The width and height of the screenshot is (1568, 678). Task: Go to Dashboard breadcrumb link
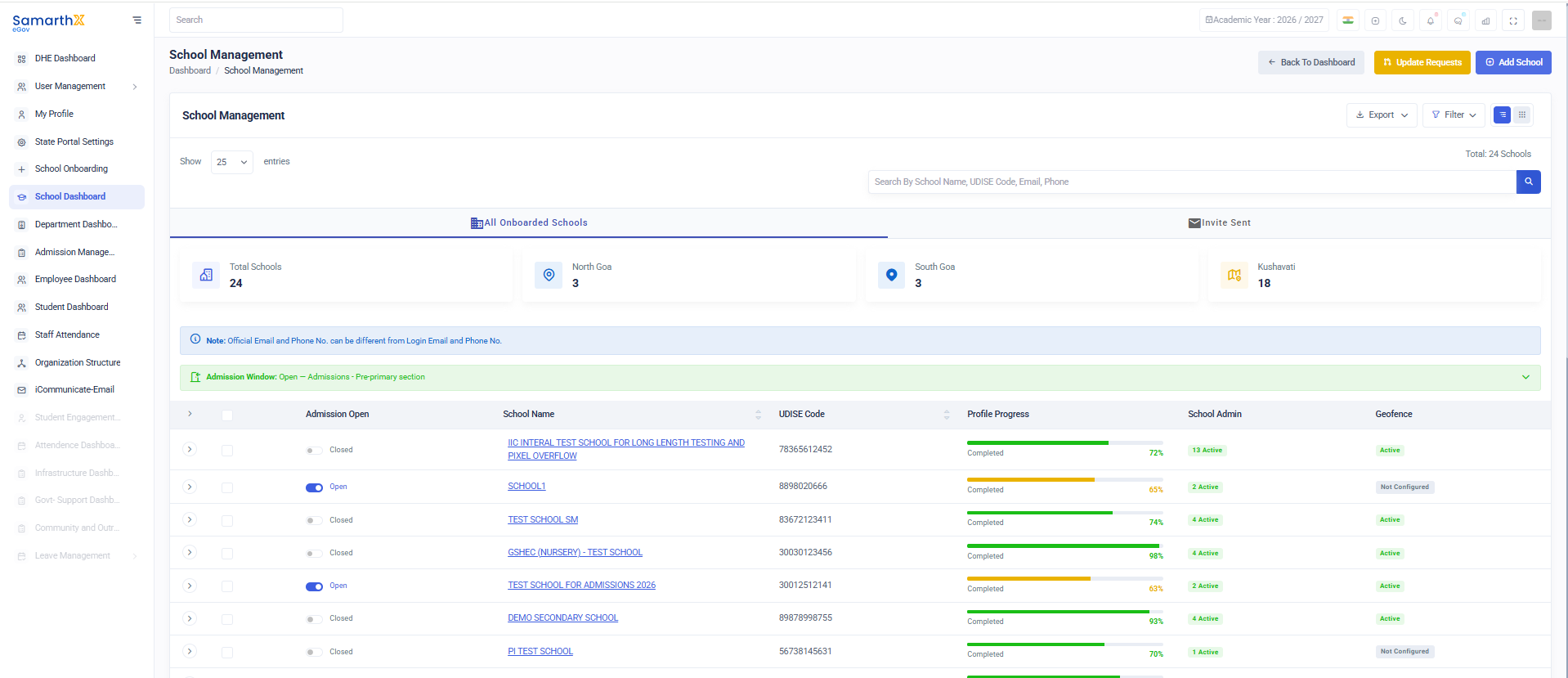pyautogui.click(x=190, y=71)
